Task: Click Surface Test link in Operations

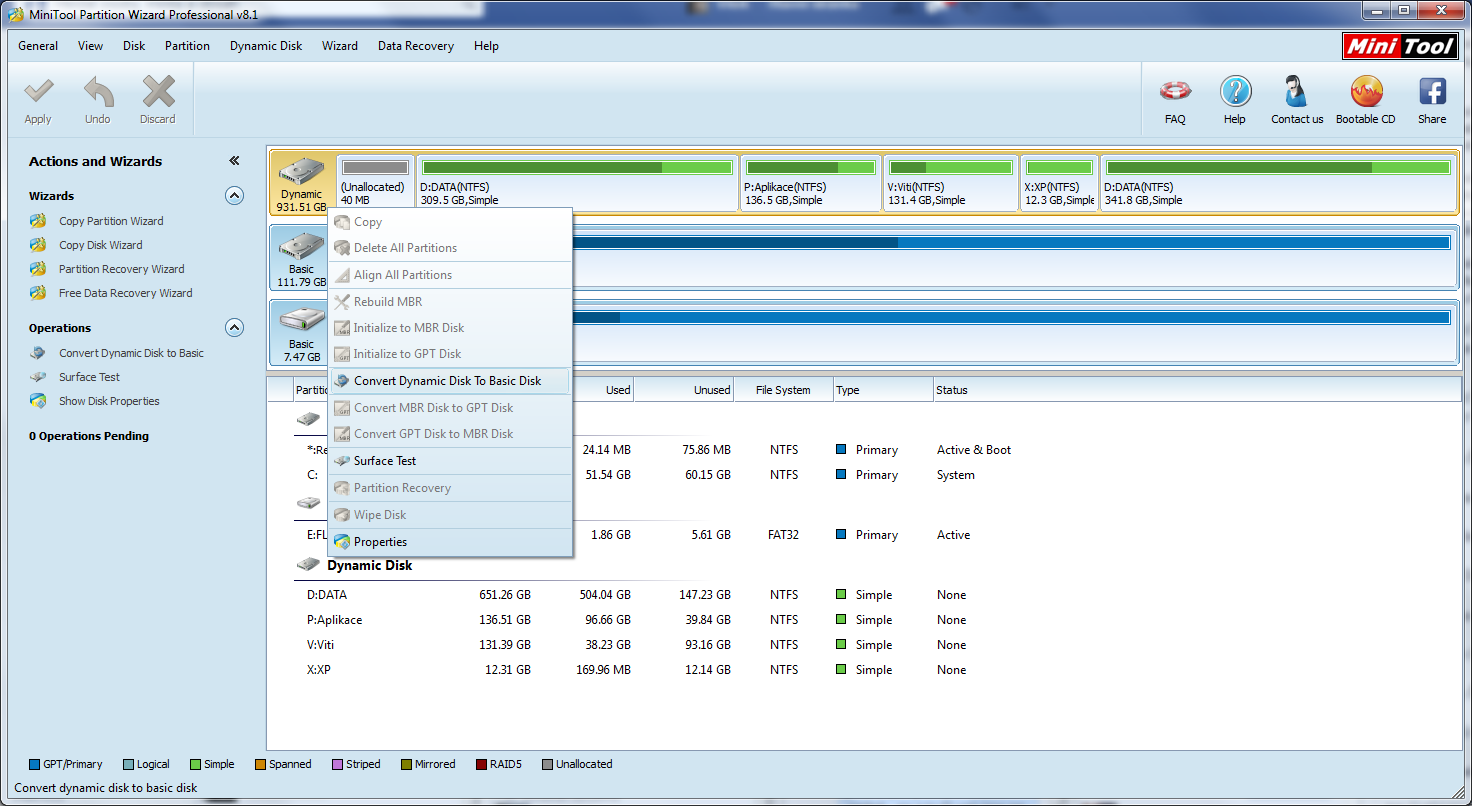Action: coord(89,377)
